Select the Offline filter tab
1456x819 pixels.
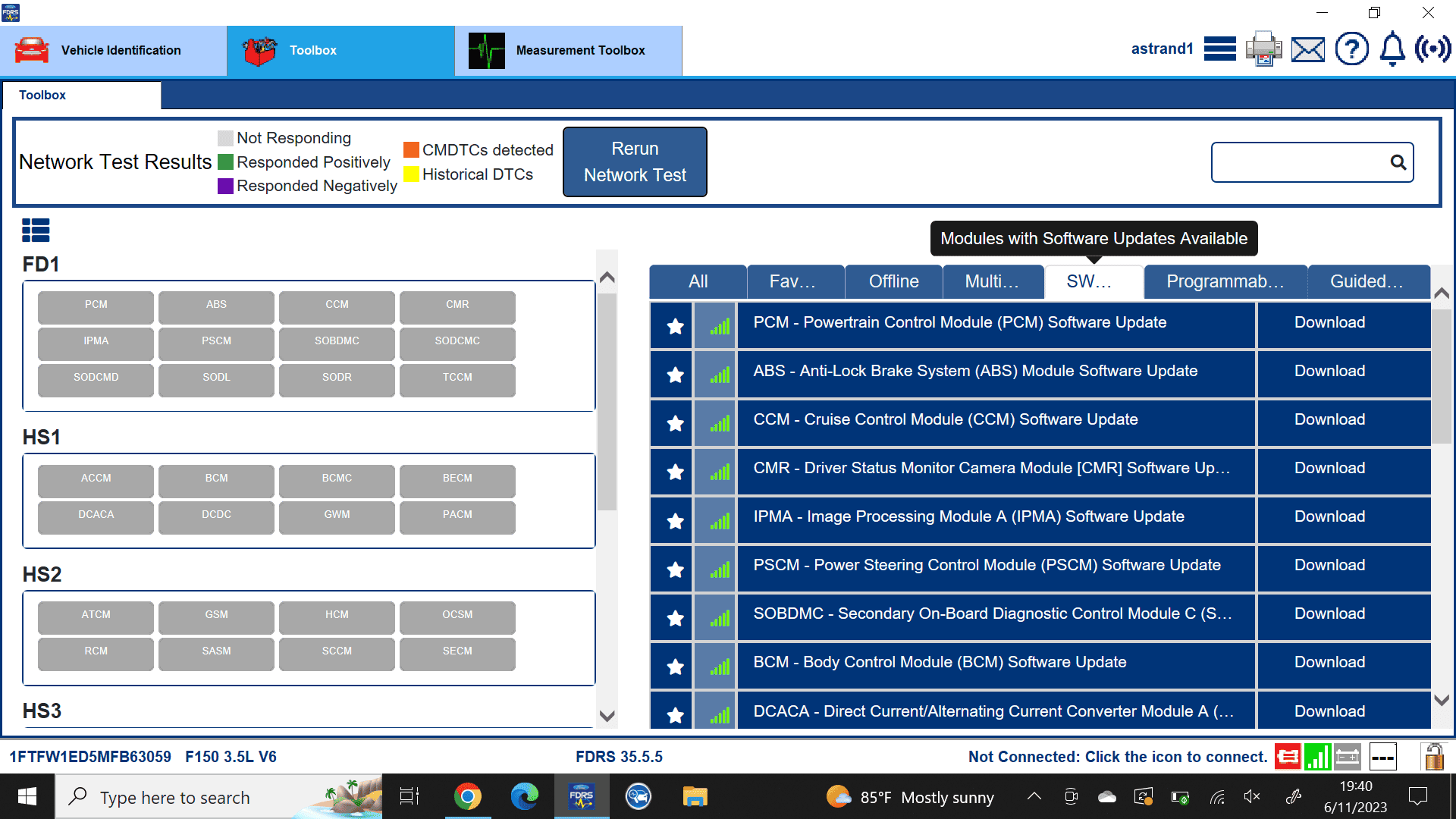tap(893, 281)
